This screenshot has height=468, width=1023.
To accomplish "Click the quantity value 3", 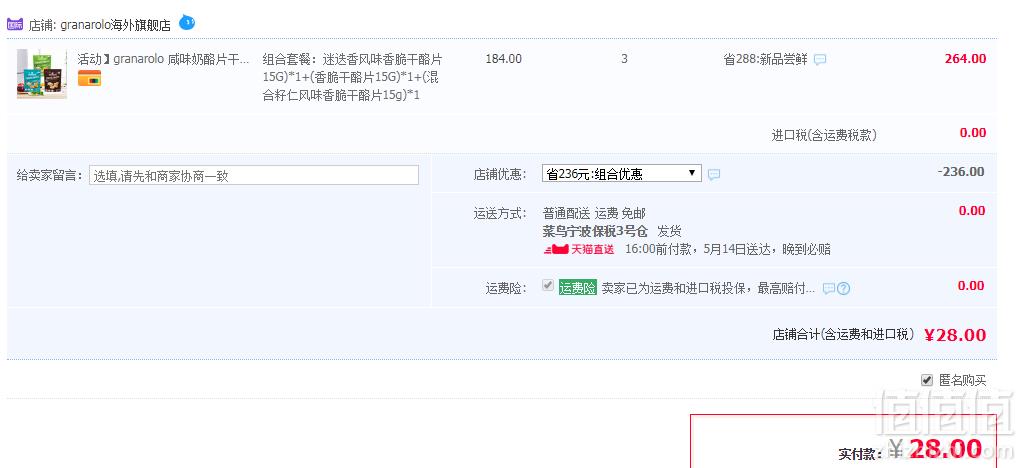I will 624,59.
